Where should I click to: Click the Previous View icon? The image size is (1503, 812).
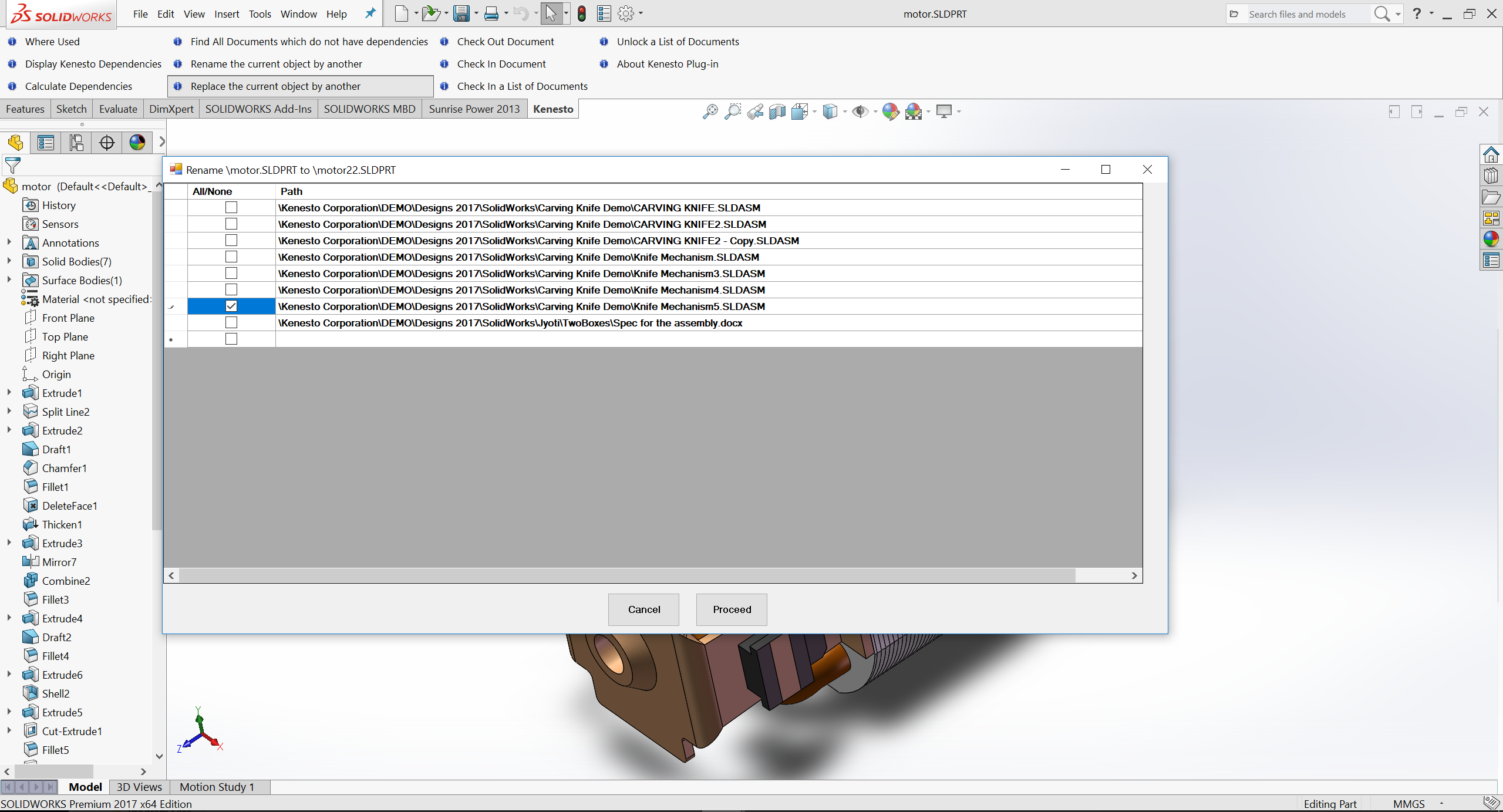[x=756, y=111]
